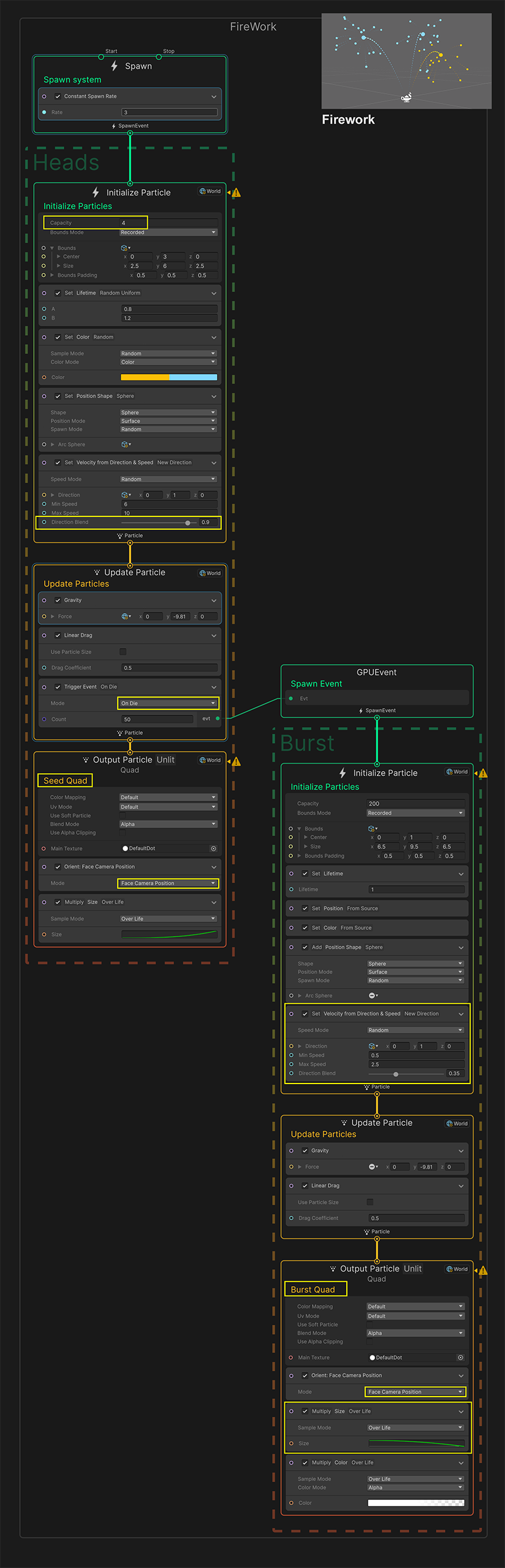Click the Start port on Spawn context

101,57
